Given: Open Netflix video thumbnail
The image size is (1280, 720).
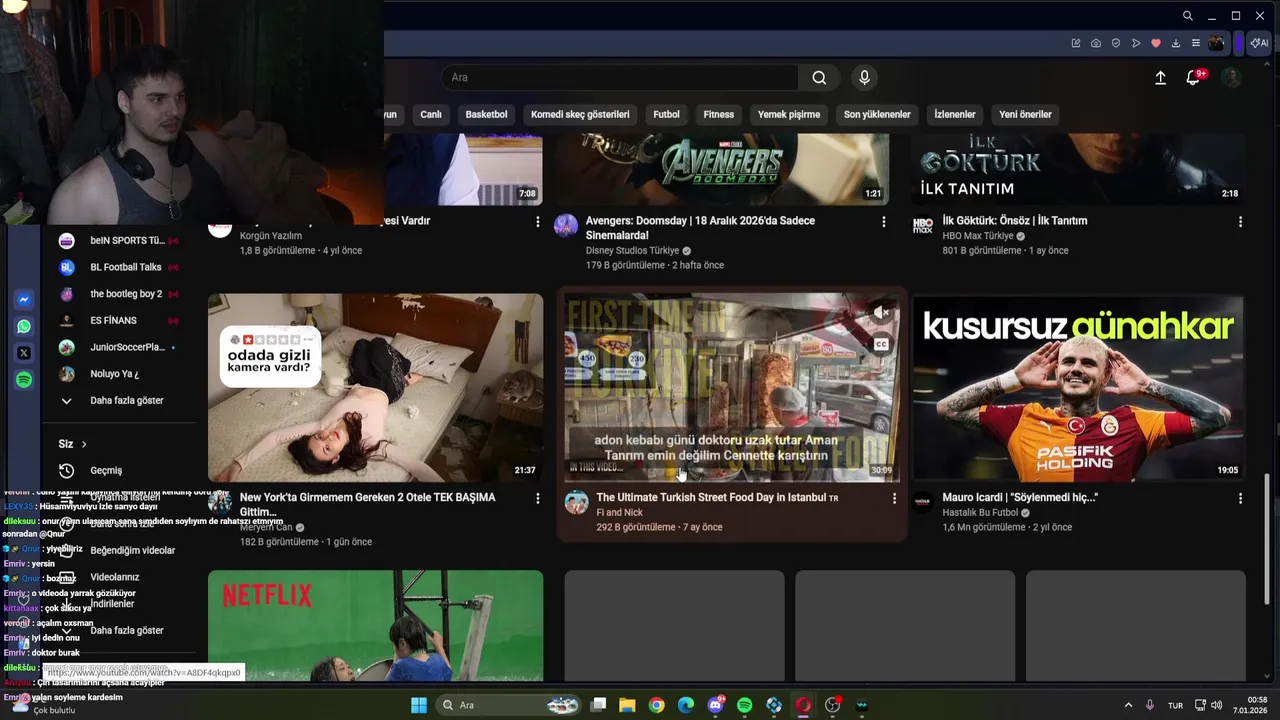Looking at the screenshot, I should click(x=375, y=625).
